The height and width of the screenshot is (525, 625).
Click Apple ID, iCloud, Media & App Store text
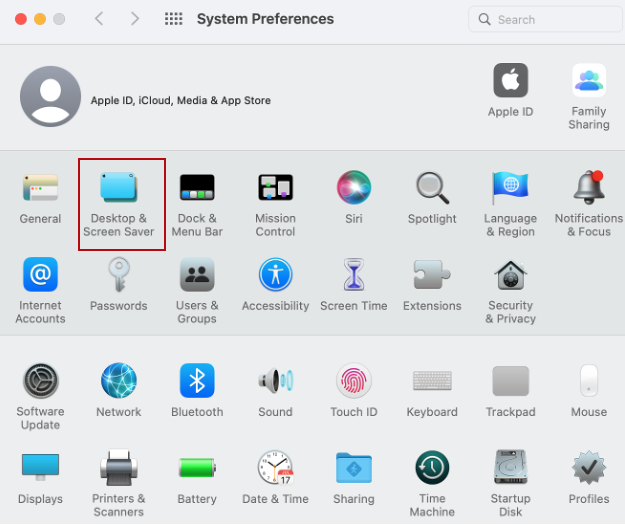[181, 100]
